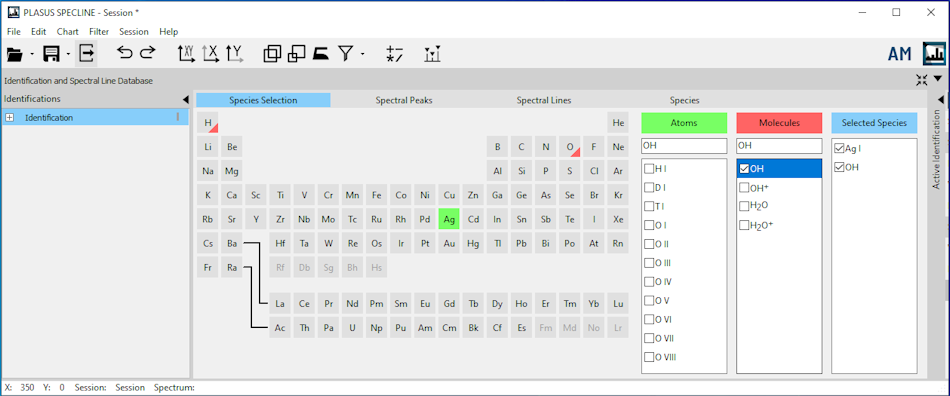The height and width of the screenshot is (396, 950).
Task: Select the Au element button
Action: (449, 243)
